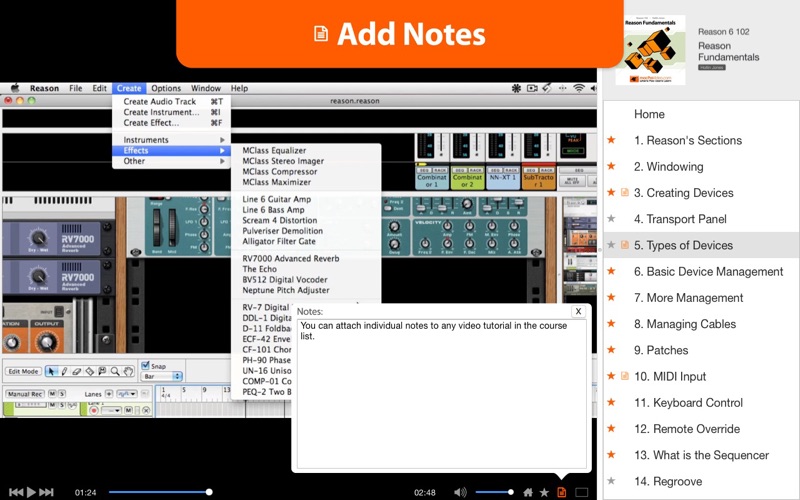
Task: Toggle star for Patches
Action: 611,349
